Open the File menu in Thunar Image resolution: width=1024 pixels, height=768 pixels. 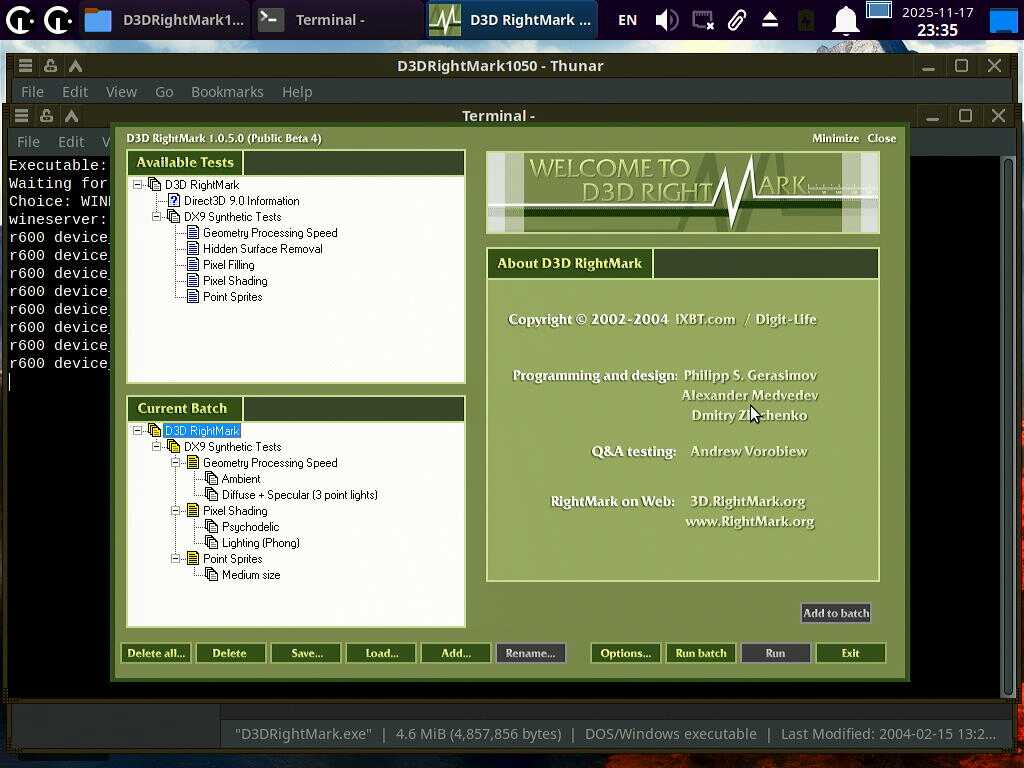coord(33,92)
